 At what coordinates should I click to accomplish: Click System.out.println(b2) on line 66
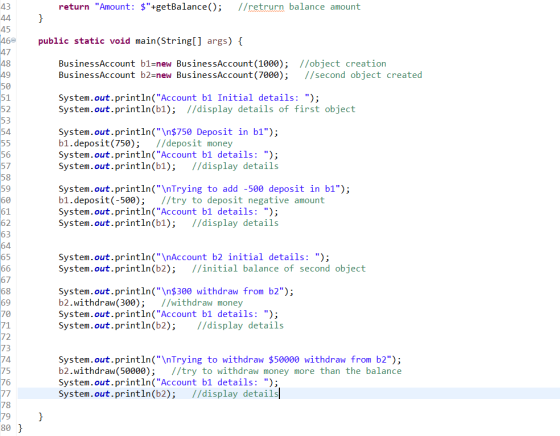117,269
